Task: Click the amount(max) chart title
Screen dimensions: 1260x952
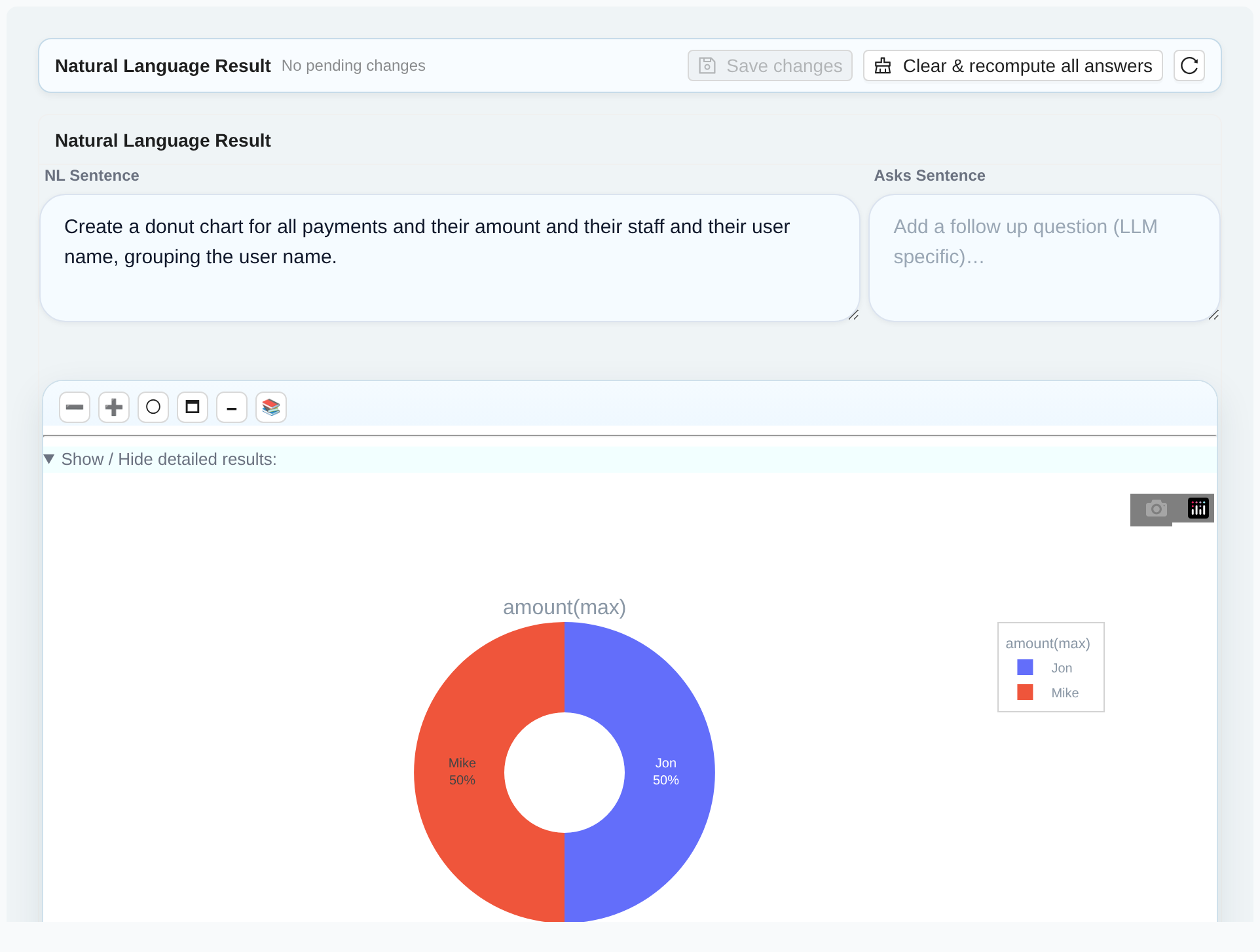Action: pos(565,607)
